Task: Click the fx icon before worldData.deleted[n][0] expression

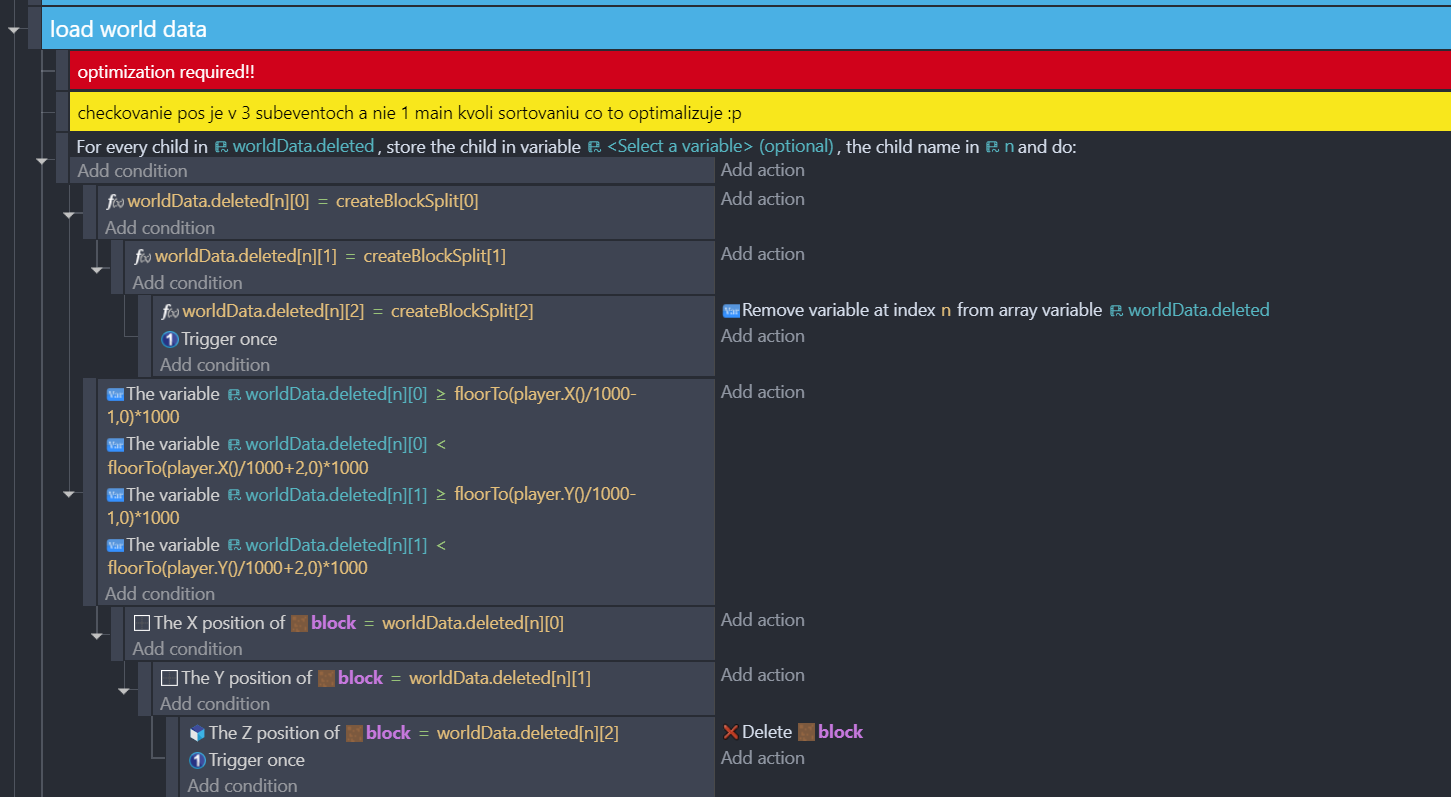Action: tap(115, 201)
